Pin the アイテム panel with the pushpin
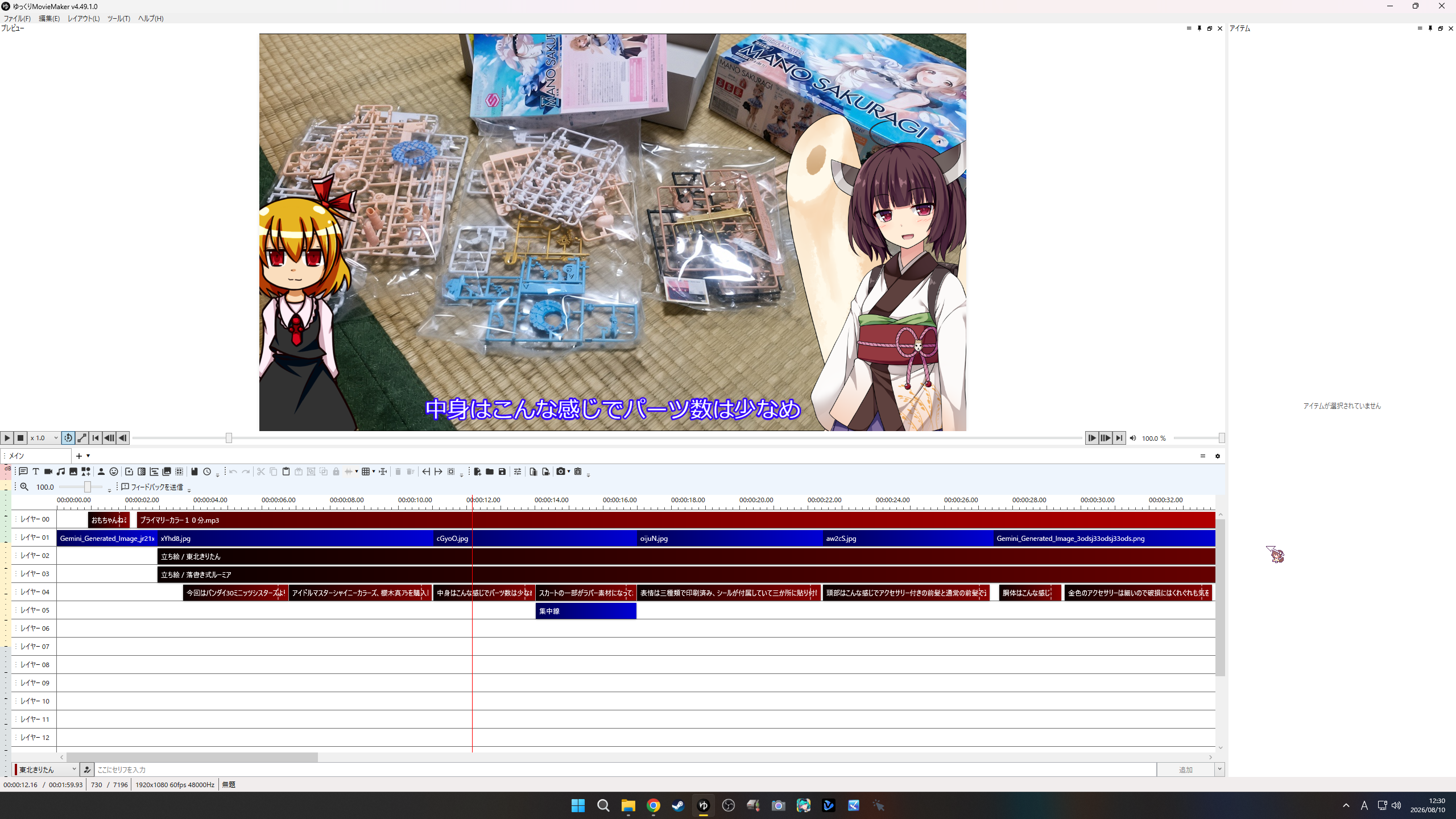The height and width of the screenshot is (819, 1456). [x=1430, y=28]
